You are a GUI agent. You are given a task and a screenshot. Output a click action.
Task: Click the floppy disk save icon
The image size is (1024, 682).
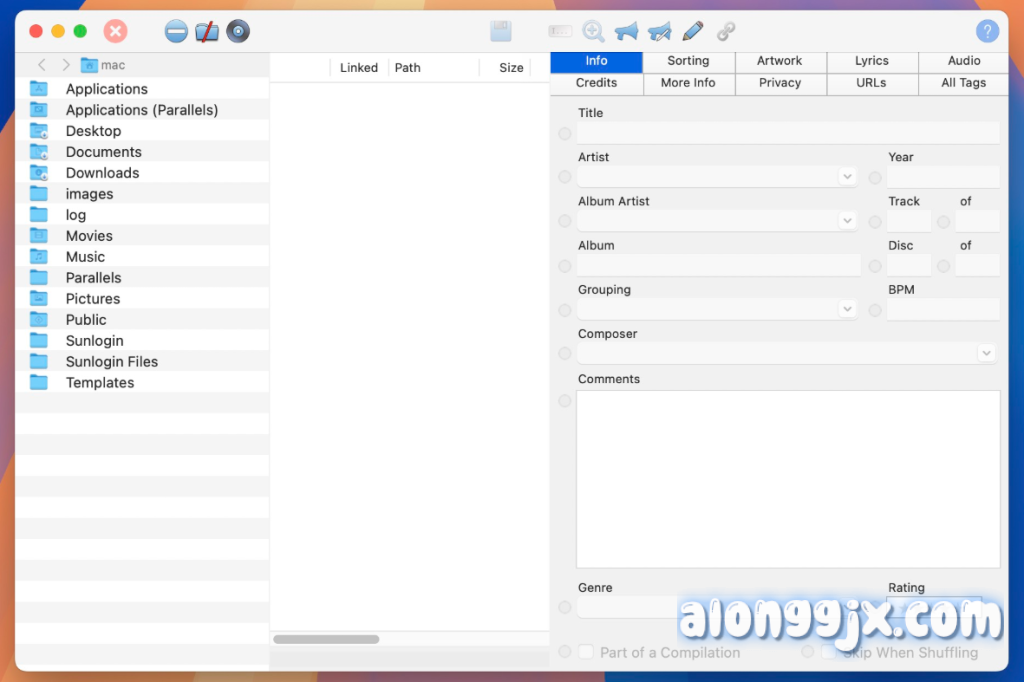(501, 32)
